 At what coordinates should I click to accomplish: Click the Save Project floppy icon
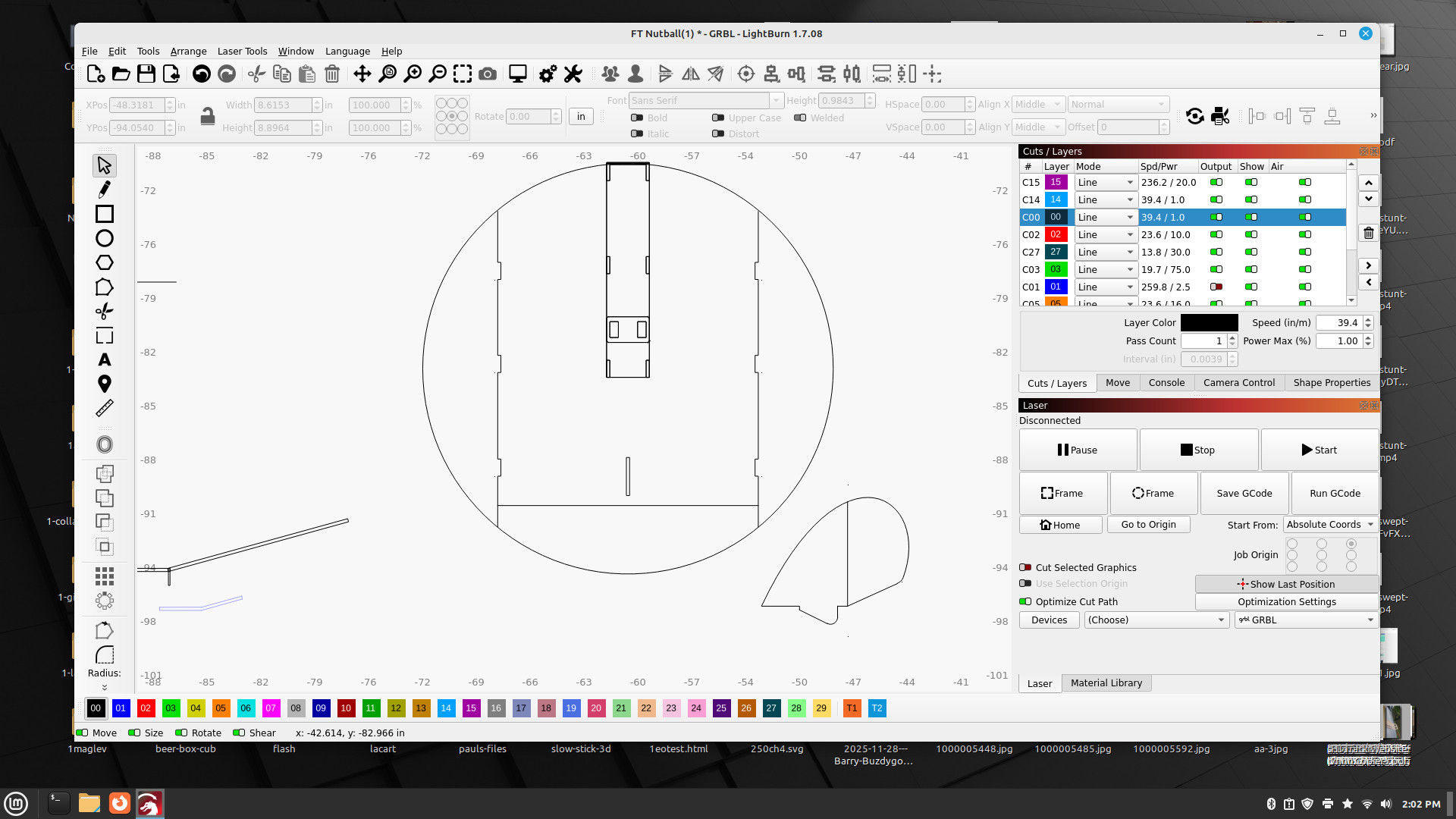(x=146, y=74)
